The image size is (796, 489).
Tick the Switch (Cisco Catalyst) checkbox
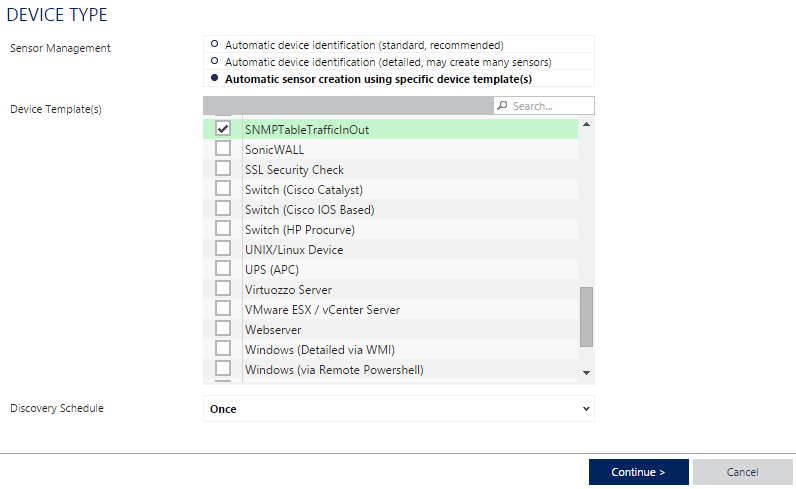(x=222, y=188)
